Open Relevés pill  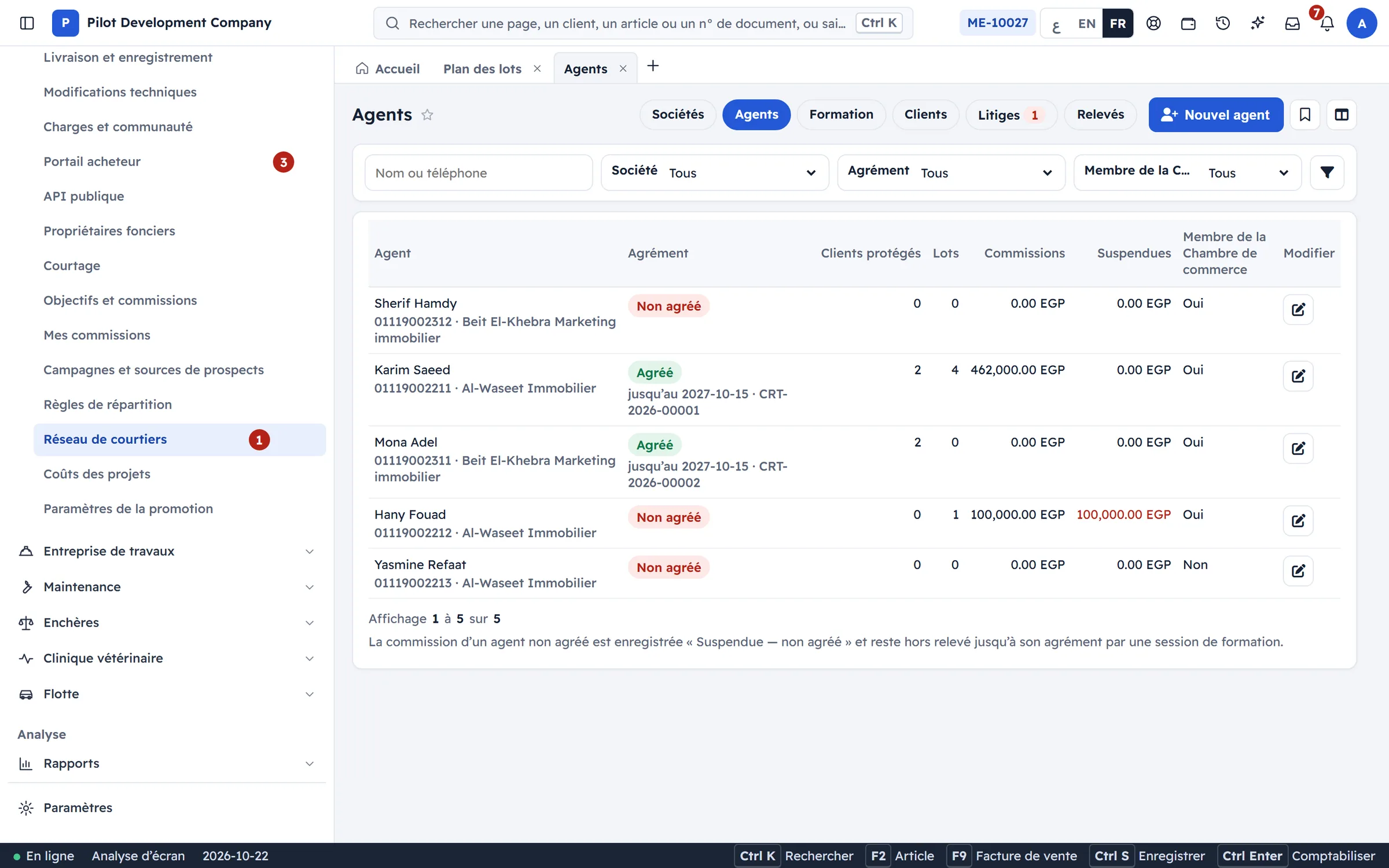click(1100, 115)
